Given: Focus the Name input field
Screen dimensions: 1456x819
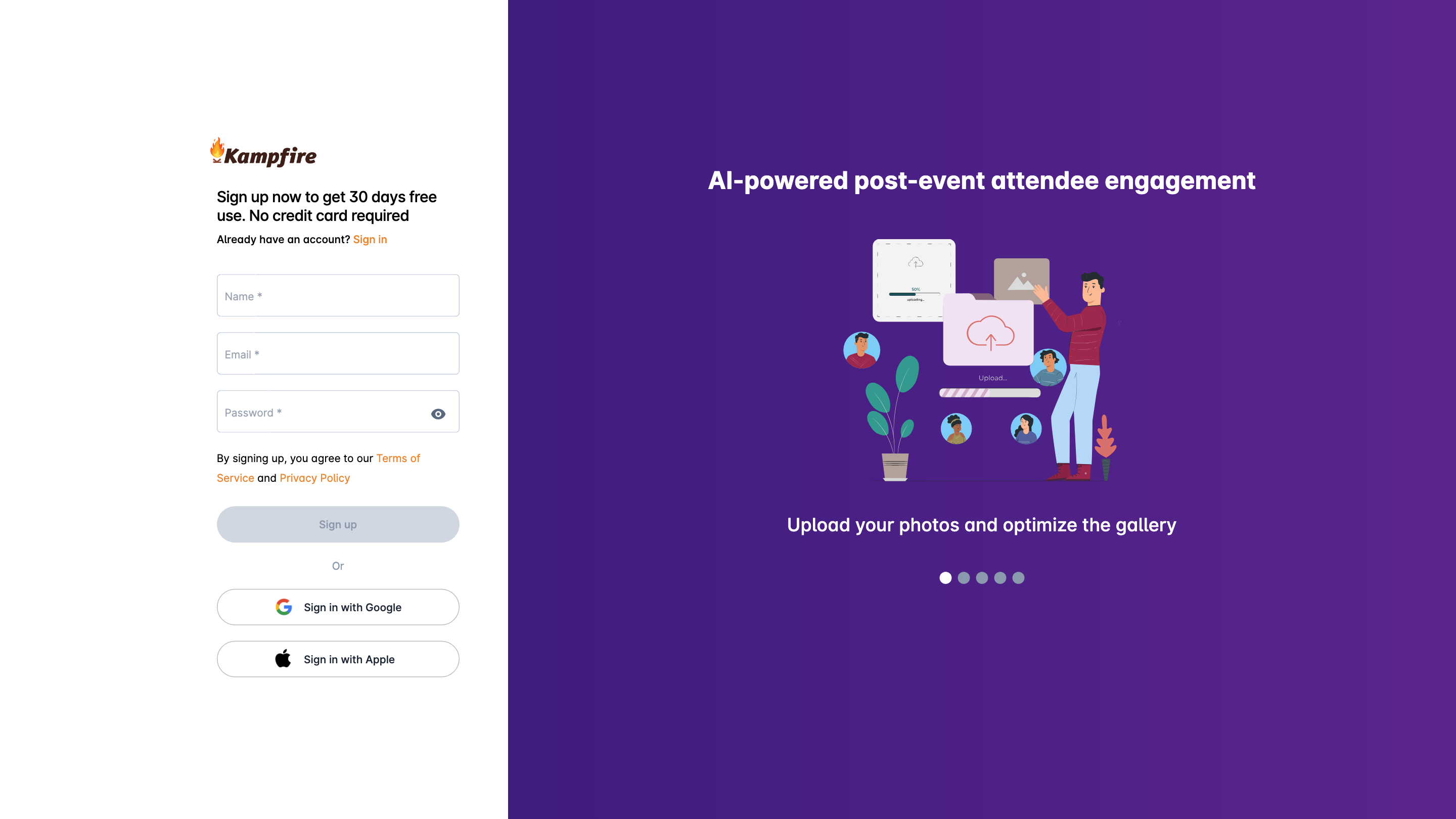Looking at the screenshot, I should pos(338,296).
